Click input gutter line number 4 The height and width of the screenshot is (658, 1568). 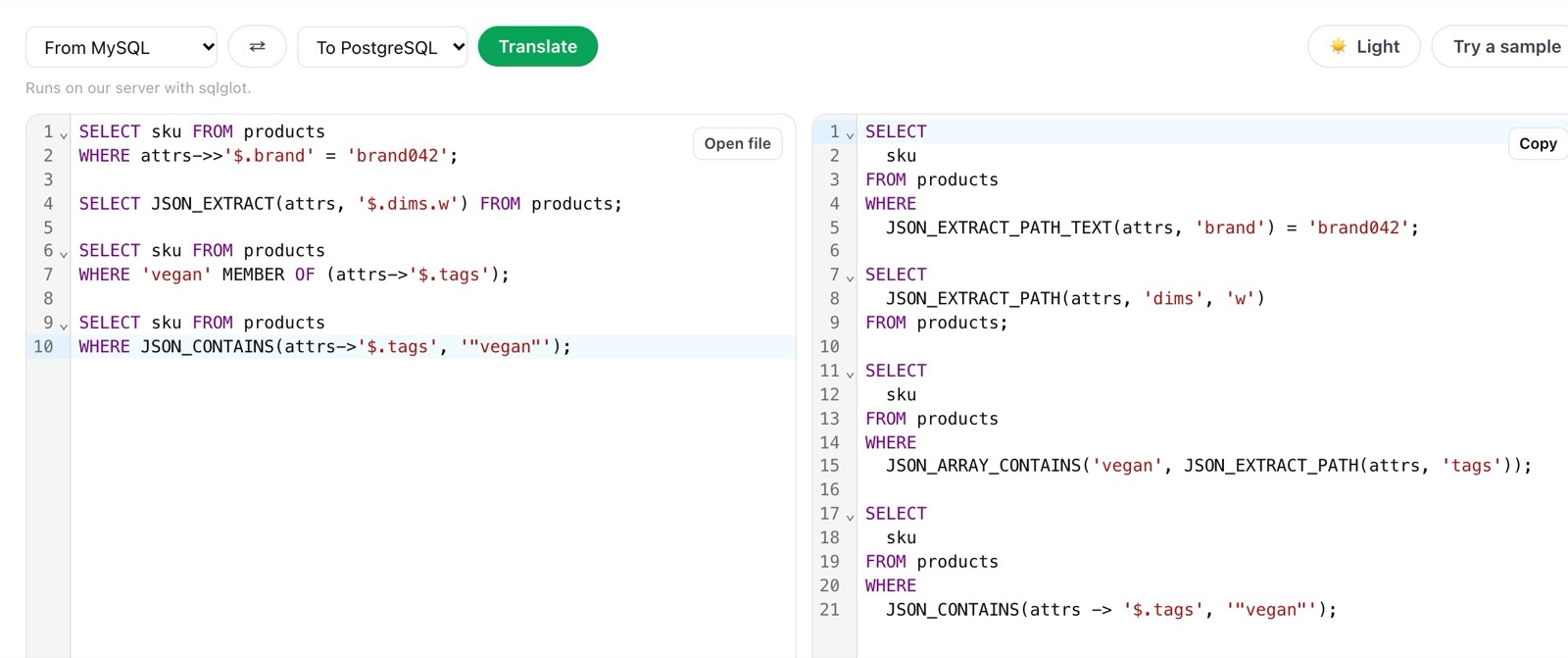48,203
